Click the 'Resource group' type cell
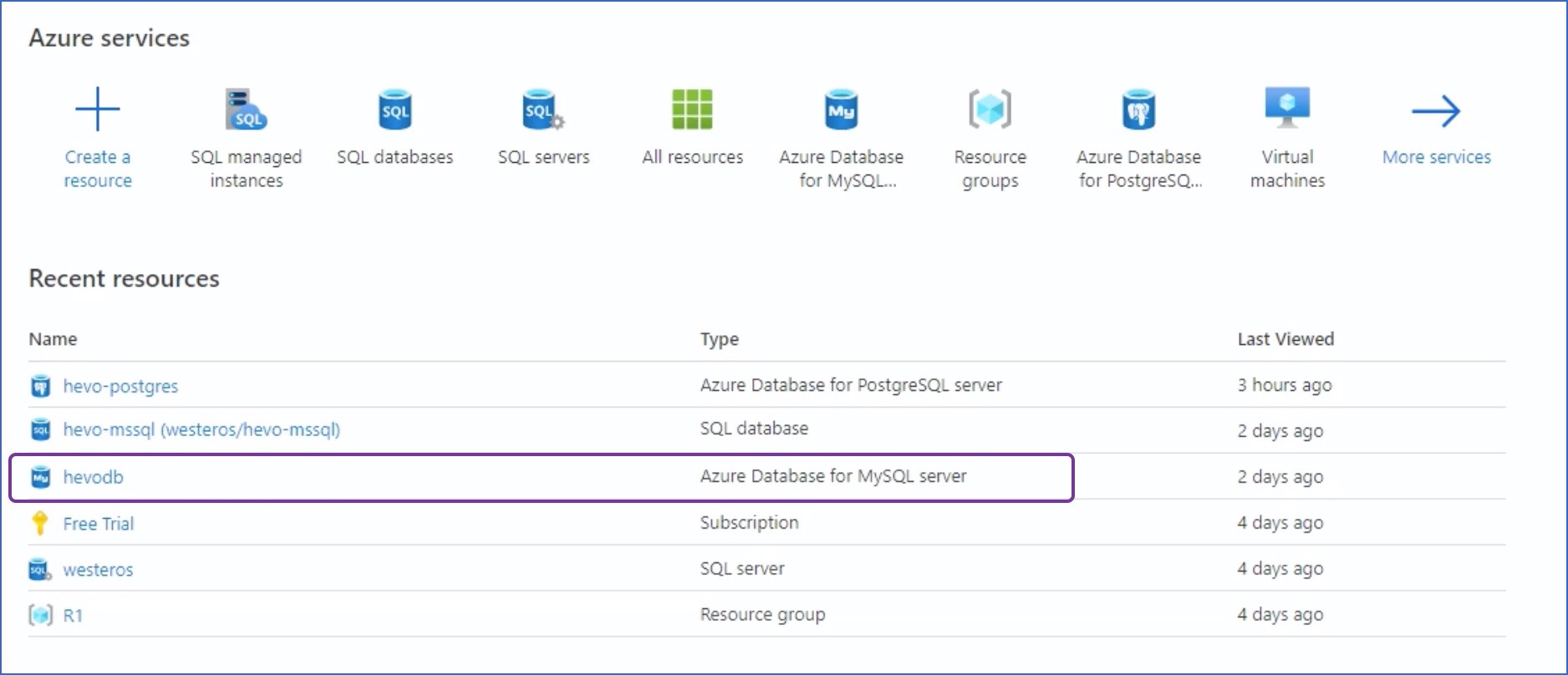 pyautogui.click(x=762, y=615)
